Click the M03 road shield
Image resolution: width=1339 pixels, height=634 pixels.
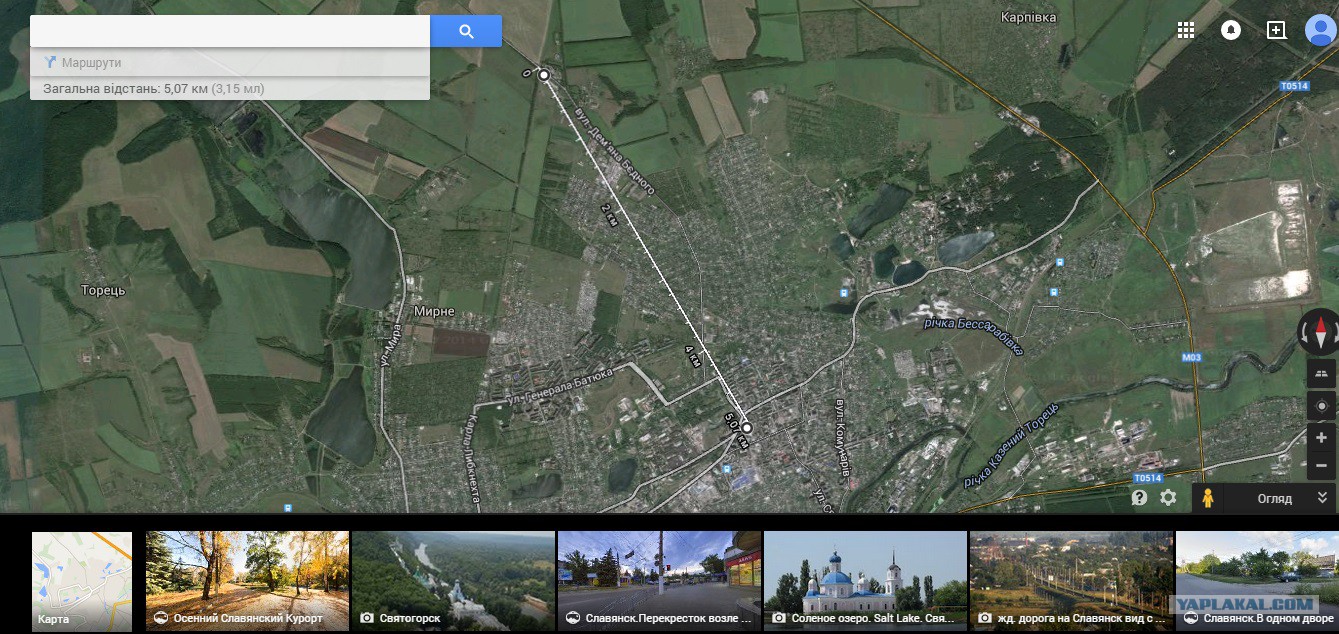coord(1191,357)
